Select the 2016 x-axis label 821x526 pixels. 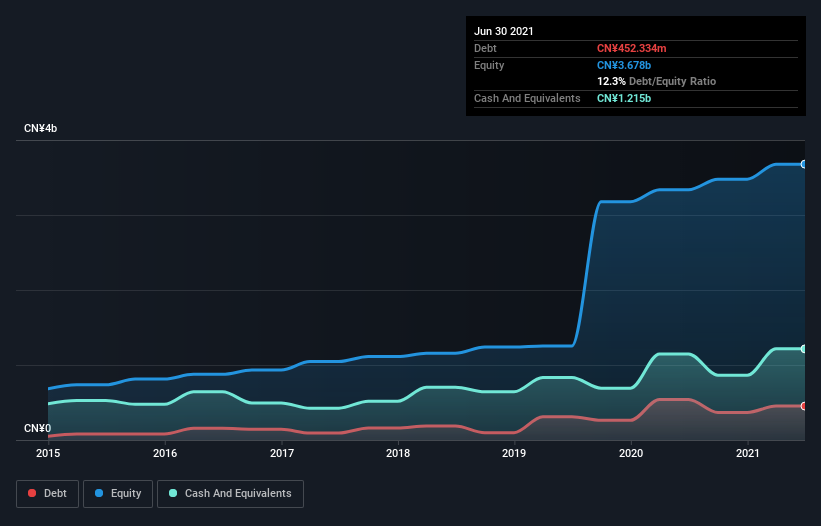[x=165, y=453]
